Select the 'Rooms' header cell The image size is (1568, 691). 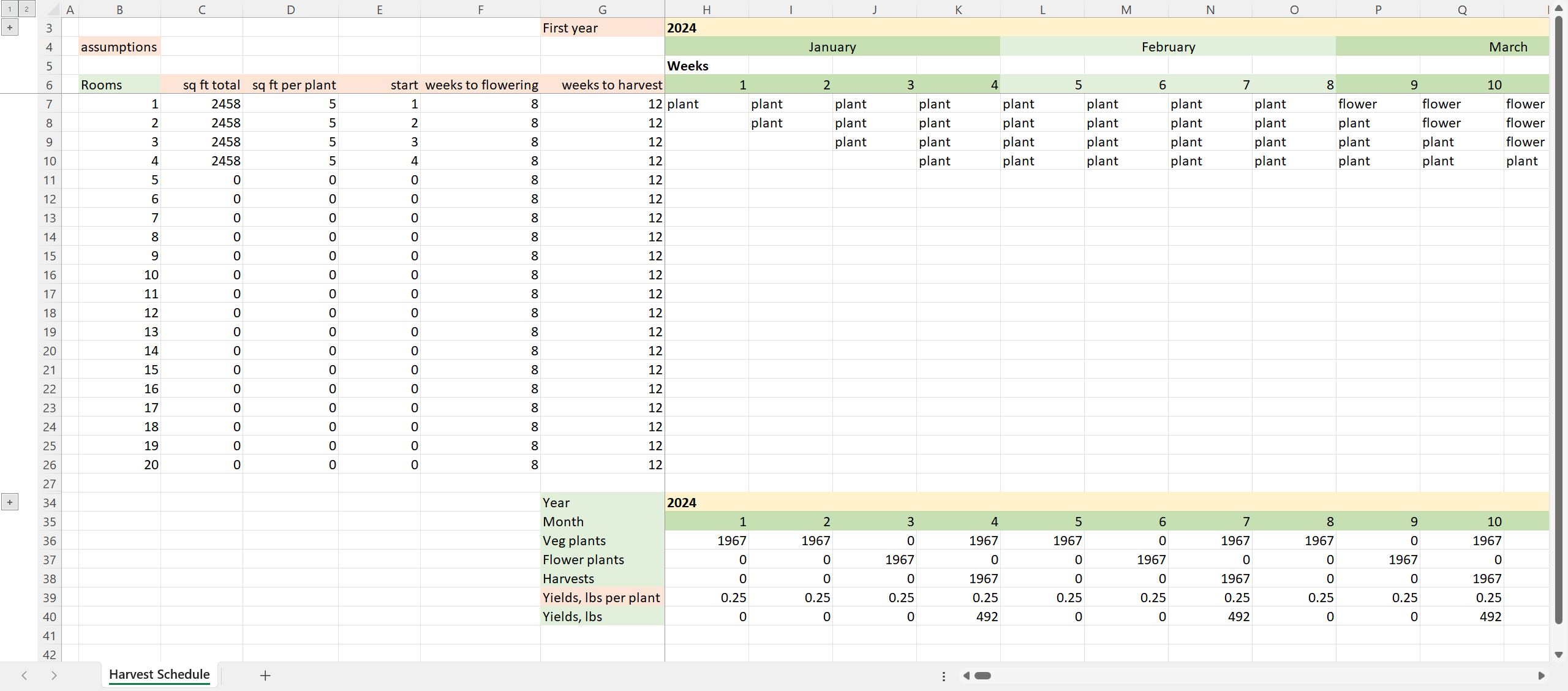(119, 85)
